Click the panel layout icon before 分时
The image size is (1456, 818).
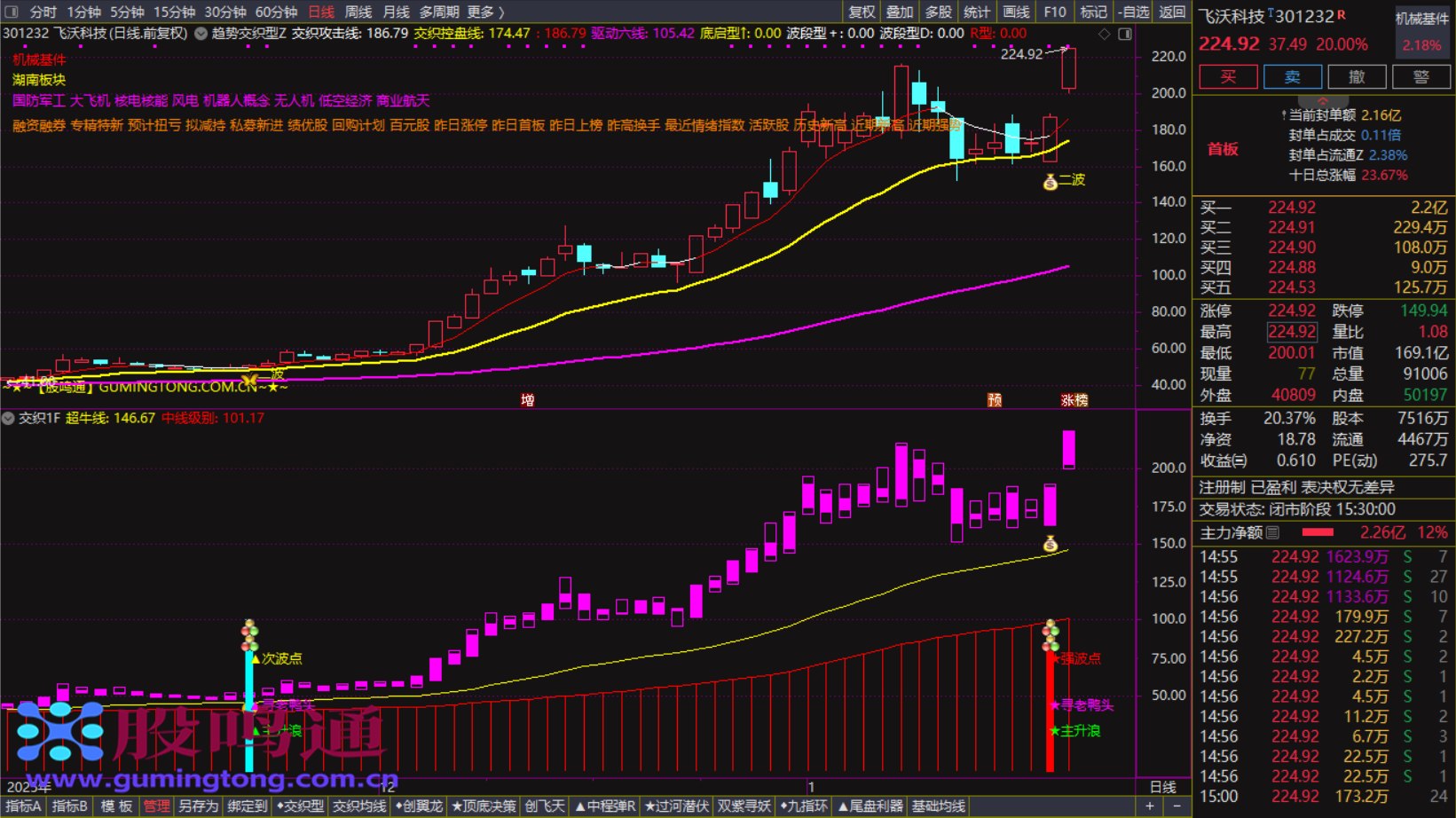click(x=12, y=12)
